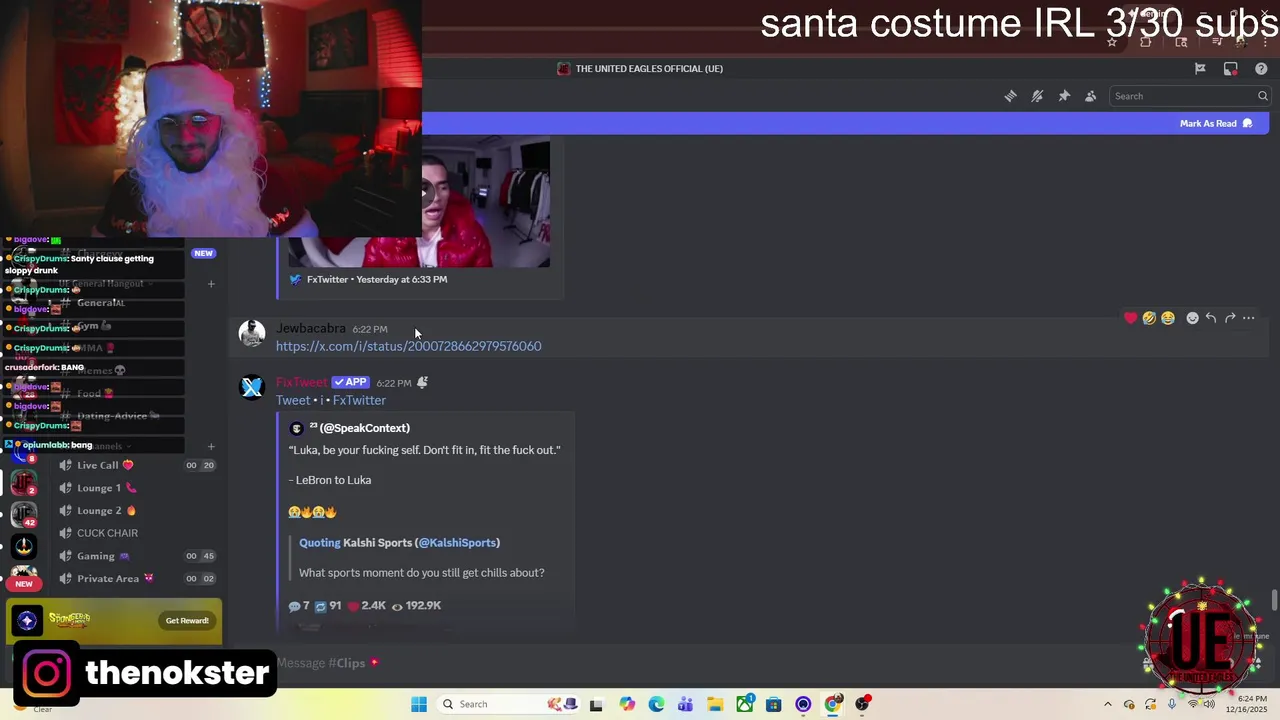Click the APP verified badge
This screenshot has width=1280, height=720.
coord(351,382)
